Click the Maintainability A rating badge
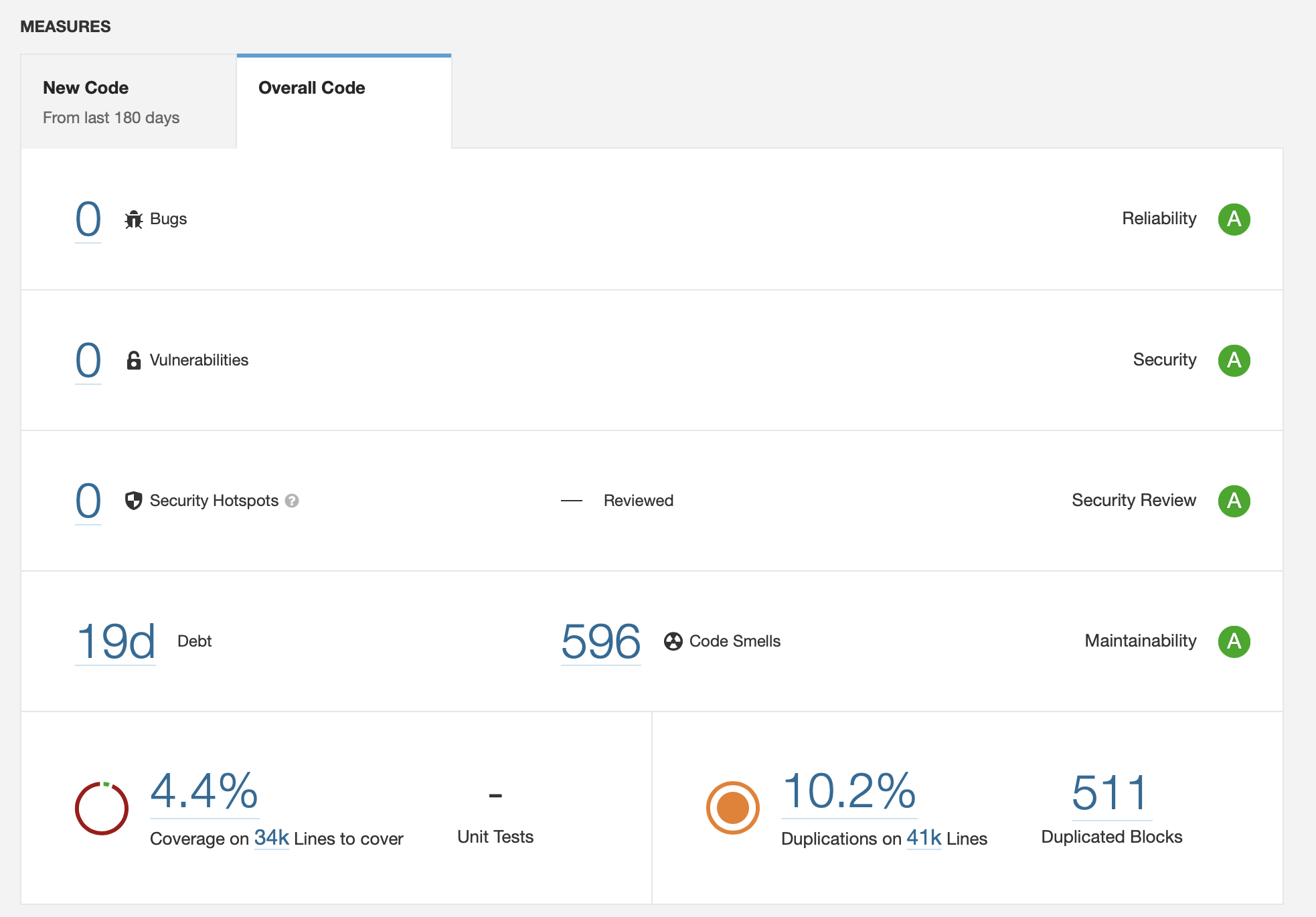1316x917 pixels. 1234,641
